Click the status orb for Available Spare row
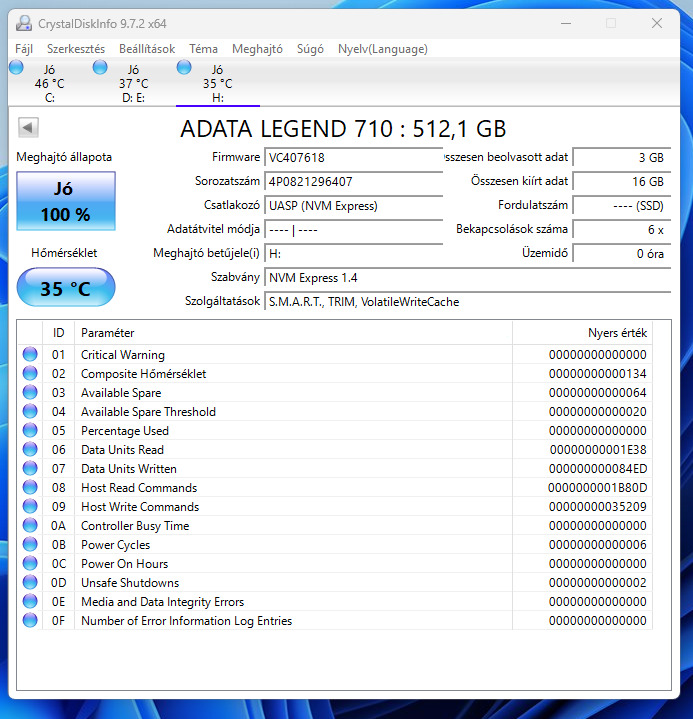 [x=30, y=393]
